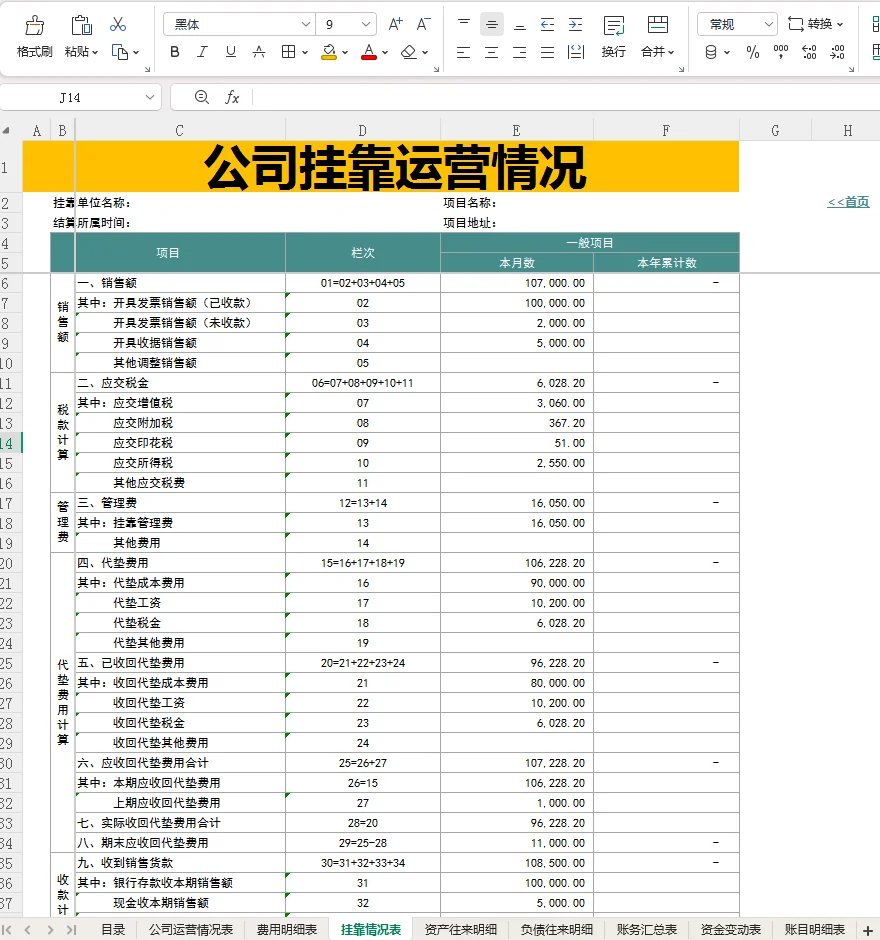The image size is (880, 940).
Task: Select column D header
Action: pyautogui.click(x=363, y=130)
